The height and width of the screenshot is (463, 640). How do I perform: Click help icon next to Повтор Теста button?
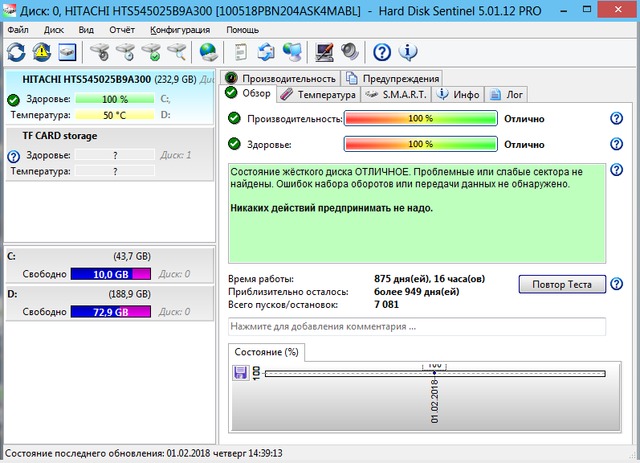click(617, 284)
